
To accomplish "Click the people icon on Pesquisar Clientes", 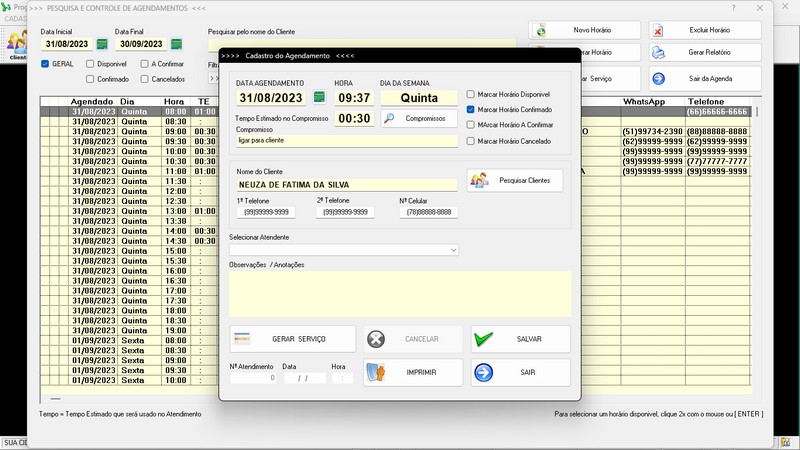I will 480,180.
